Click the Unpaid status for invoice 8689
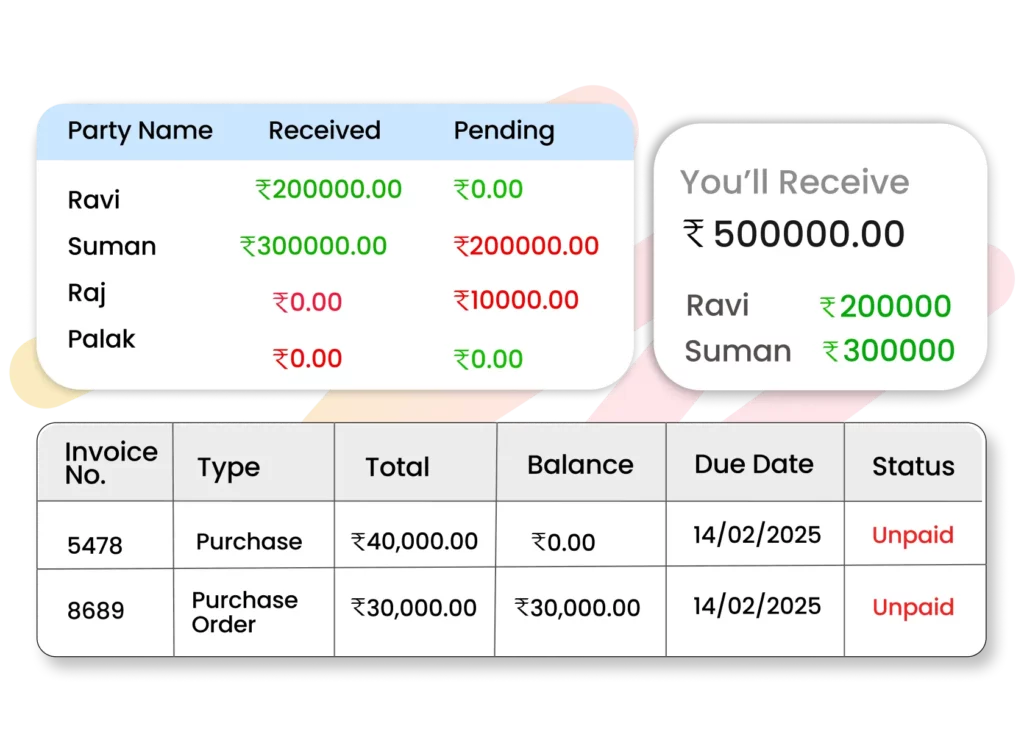Viewport: 1024px width, 744px height. pos(912,607)
